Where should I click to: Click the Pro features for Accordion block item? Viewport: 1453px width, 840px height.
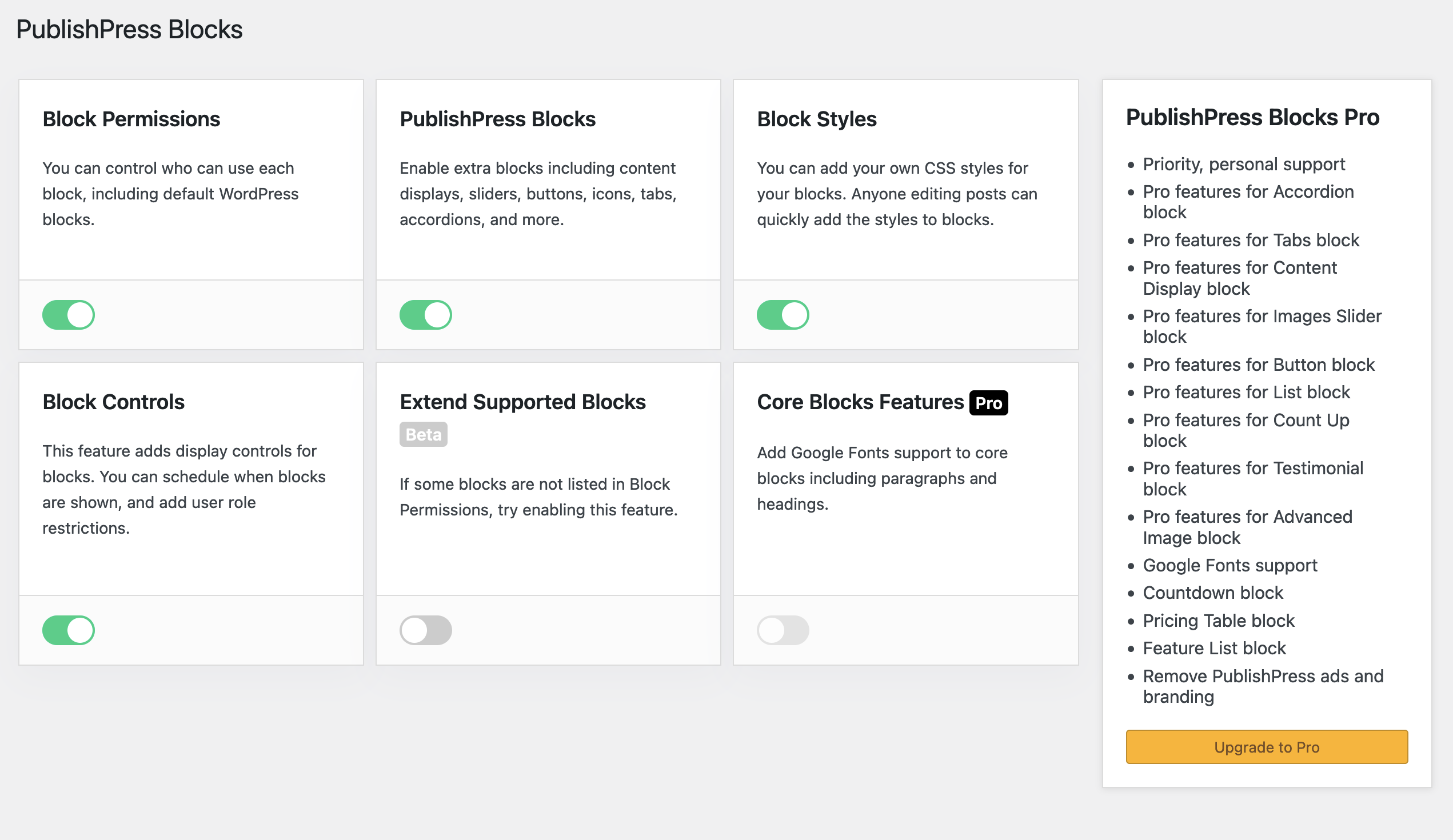click(x=1248, y=202)
